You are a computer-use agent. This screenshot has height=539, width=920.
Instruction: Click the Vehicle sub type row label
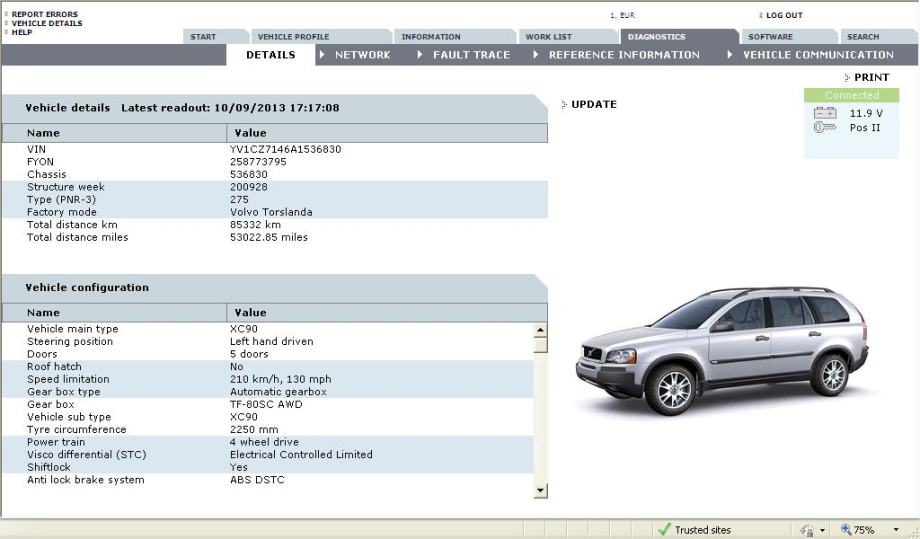(69, 416)
